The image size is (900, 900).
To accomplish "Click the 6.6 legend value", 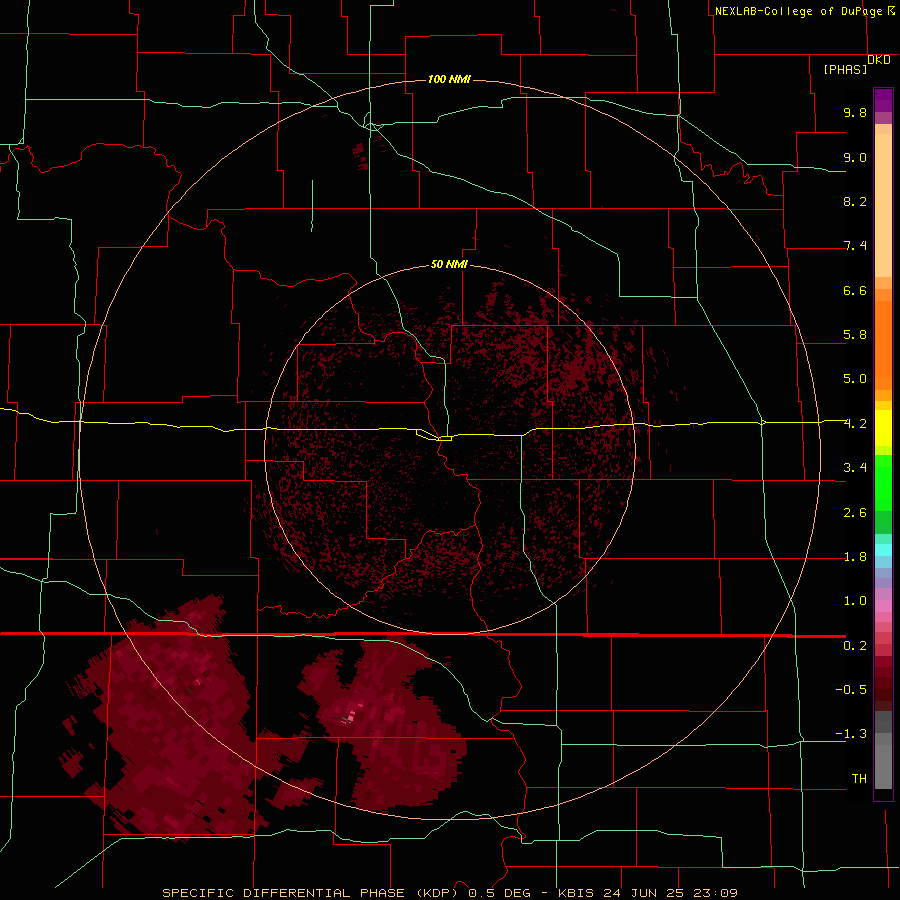I will point(855,290).
